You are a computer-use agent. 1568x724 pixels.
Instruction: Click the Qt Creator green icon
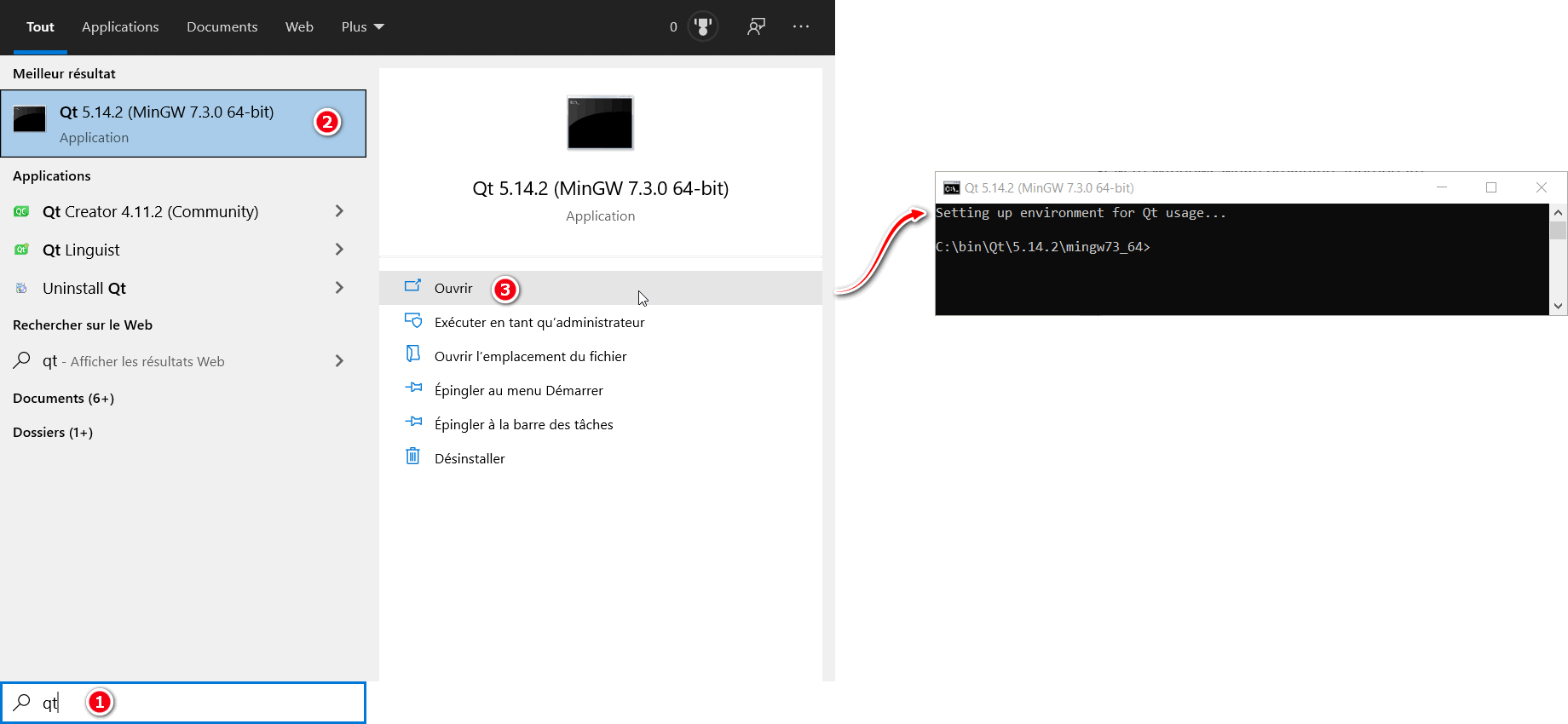point(21,211)
